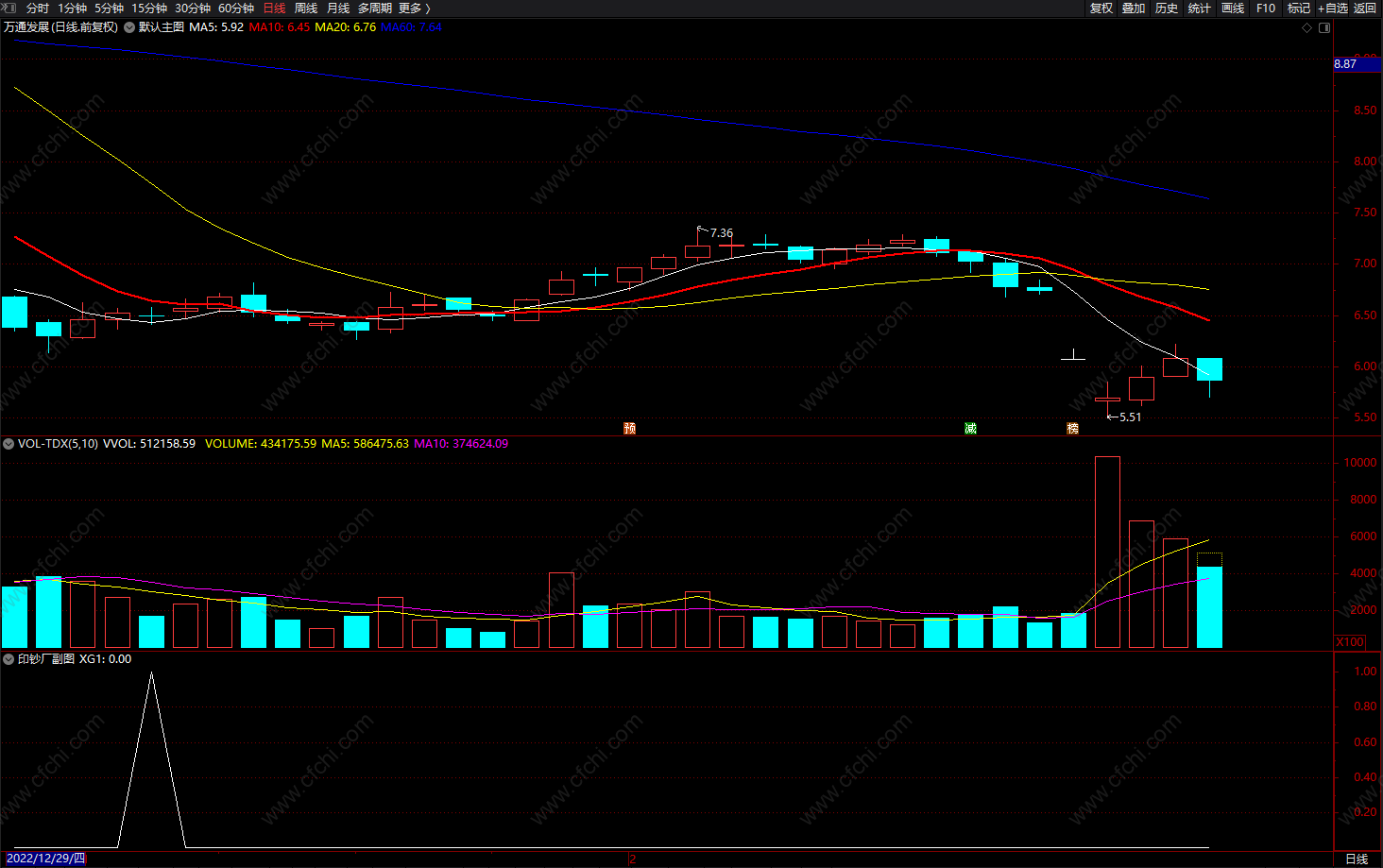The width and height of the screenshot is (1383, 868).
Task: Click the tallest volume bar near 10000
Action: coord(1107,552)
